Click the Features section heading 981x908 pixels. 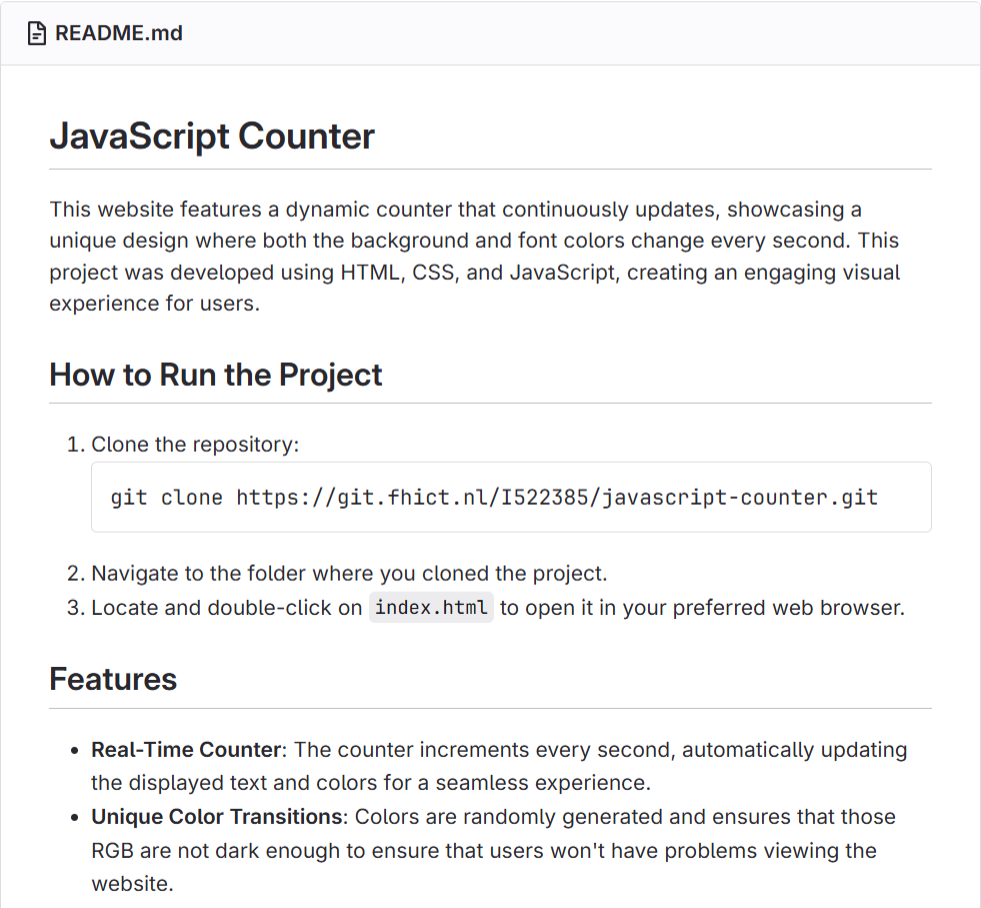point(113,680)
